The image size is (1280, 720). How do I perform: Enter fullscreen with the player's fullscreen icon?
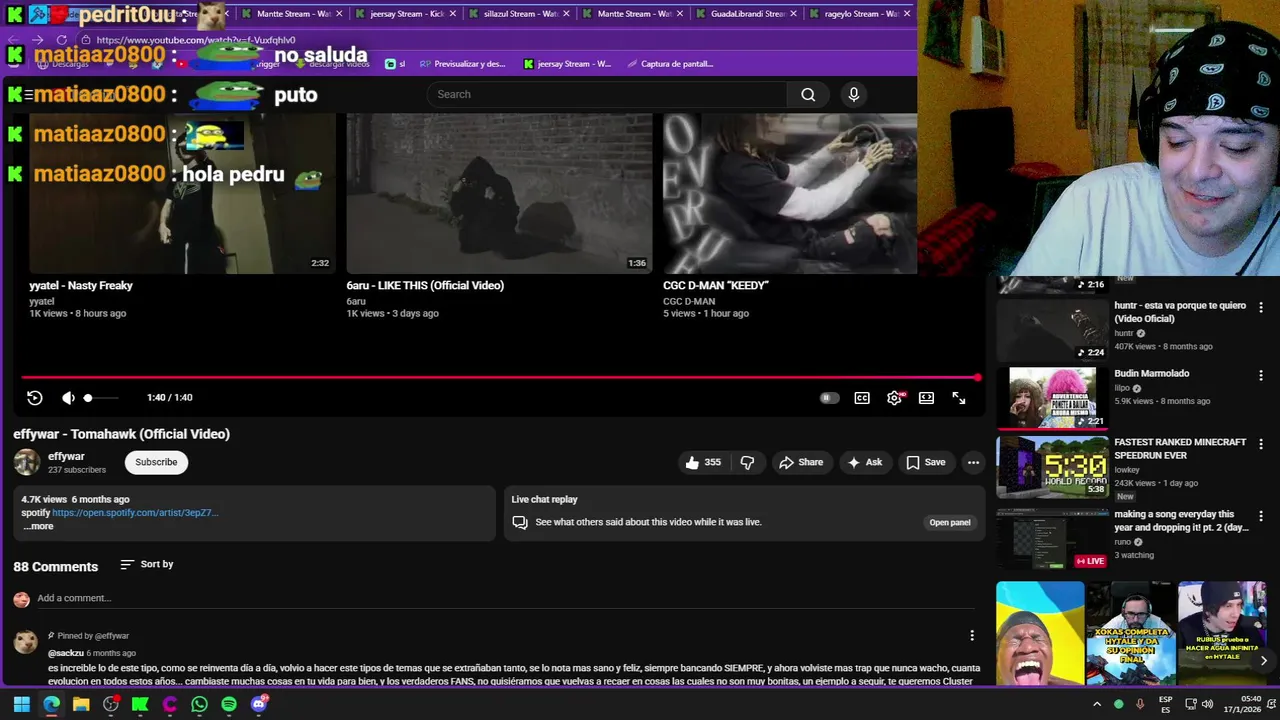coord(959,398)
